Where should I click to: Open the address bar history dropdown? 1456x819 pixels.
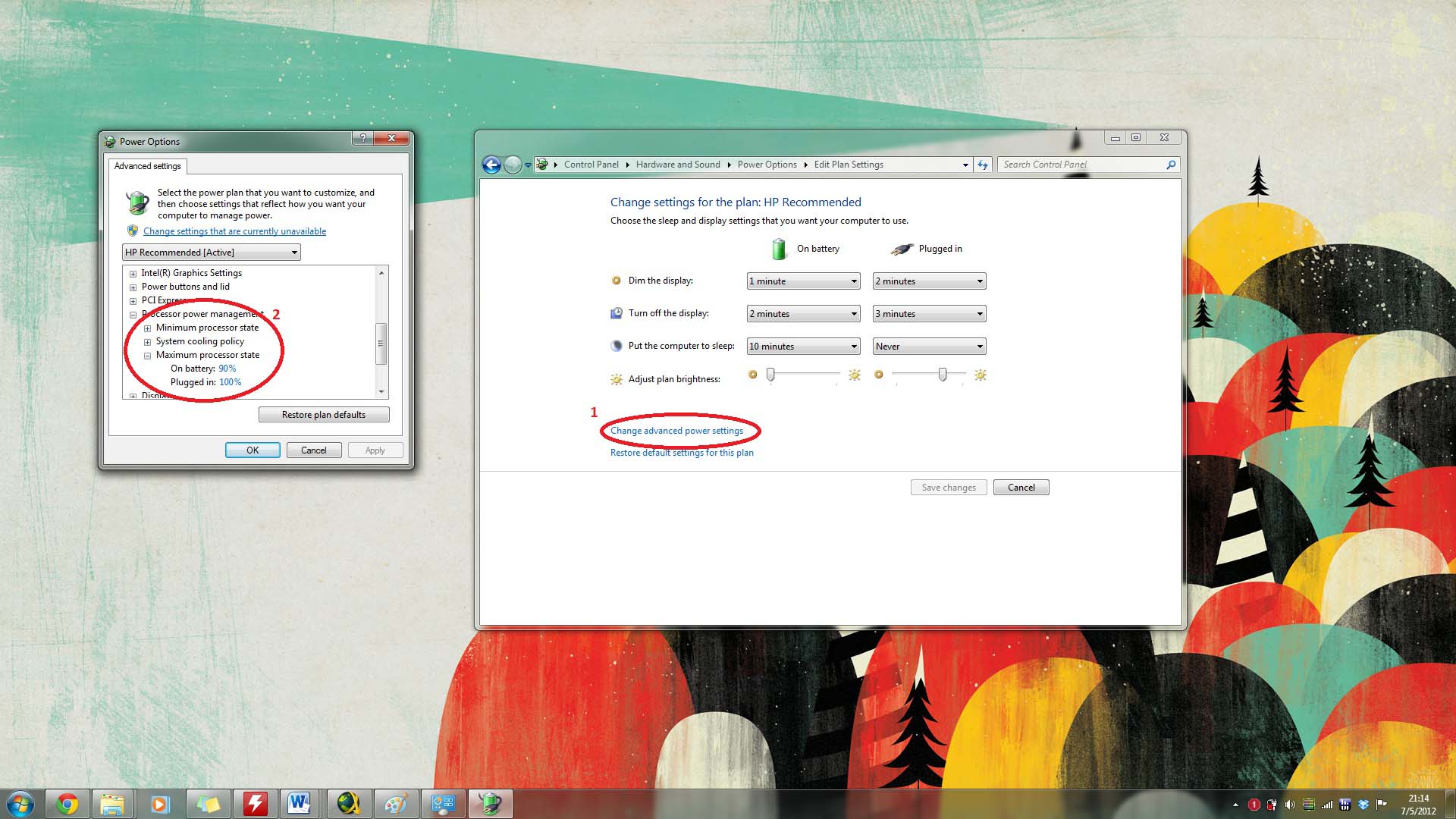pos(965,165)
